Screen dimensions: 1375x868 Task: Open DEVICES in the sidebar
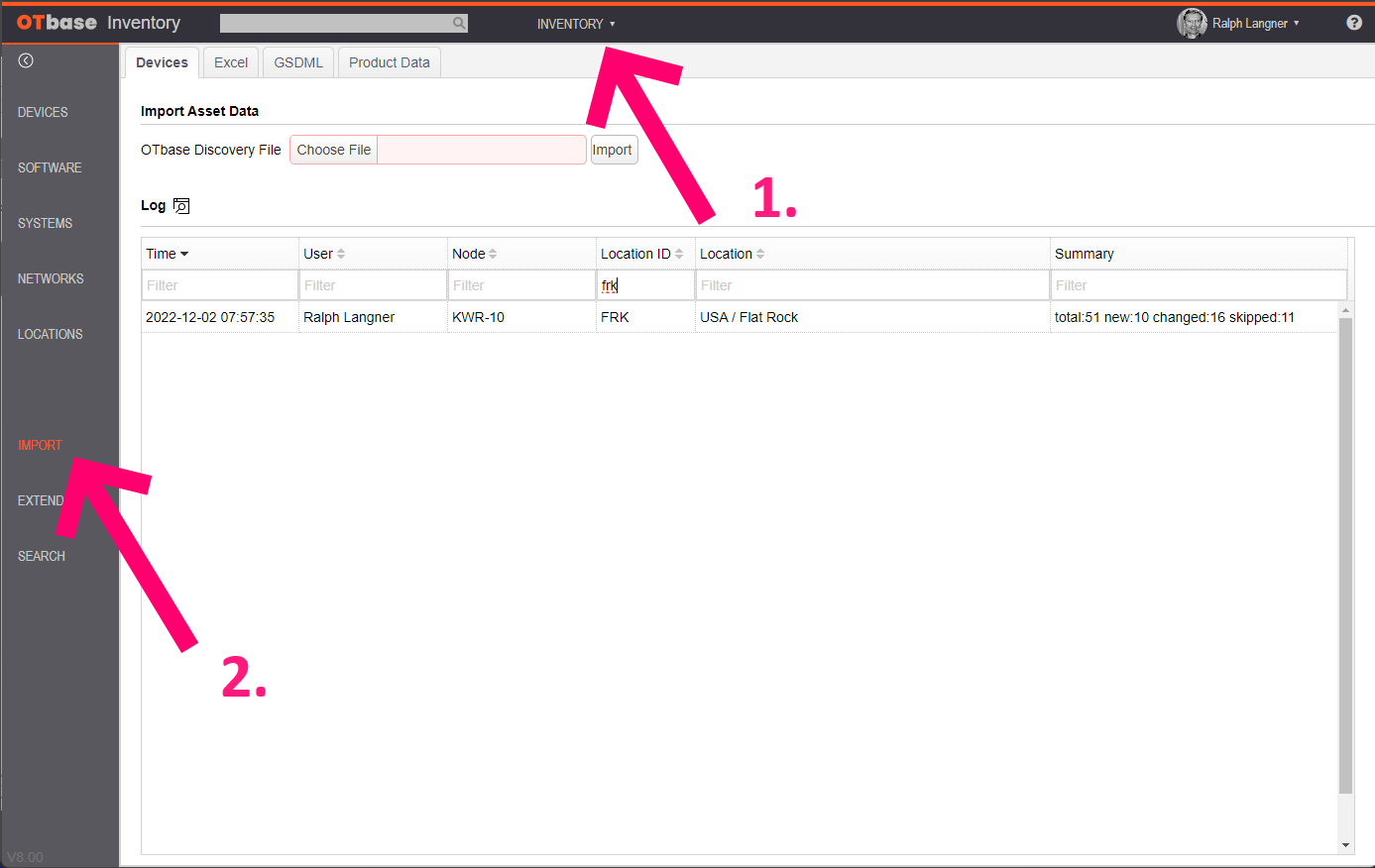43,112
